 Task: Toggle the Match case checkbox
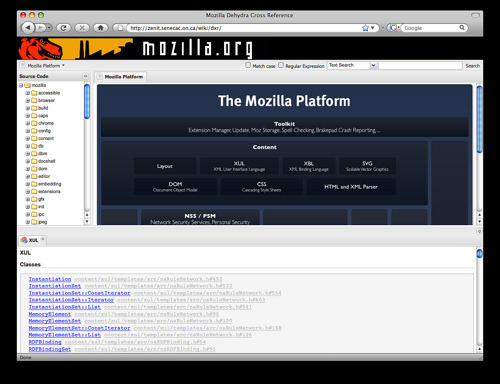tap(248, 65)
